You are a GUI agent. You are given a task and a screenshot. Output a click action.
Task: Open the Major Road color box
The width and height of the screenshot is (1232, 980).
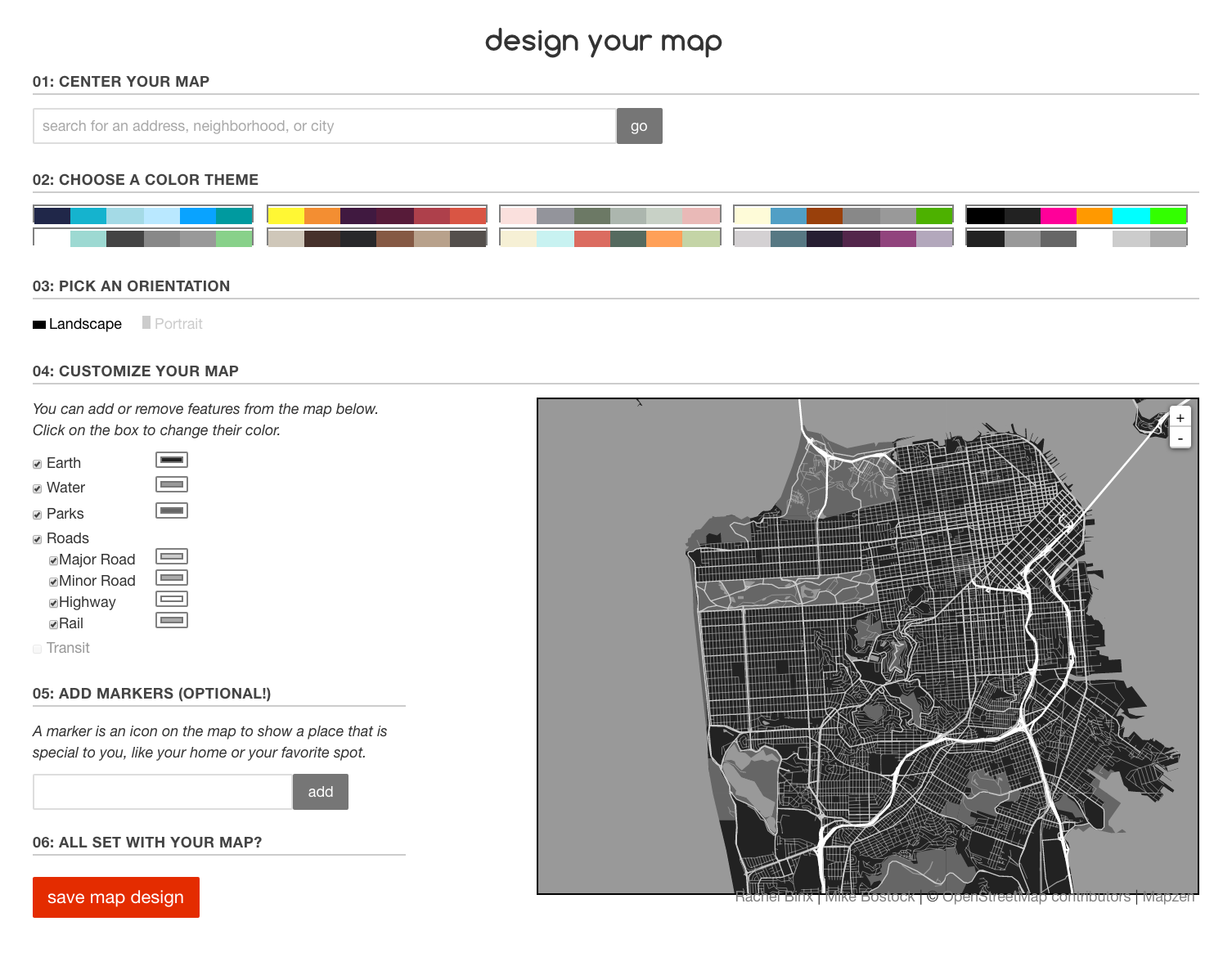172,556
